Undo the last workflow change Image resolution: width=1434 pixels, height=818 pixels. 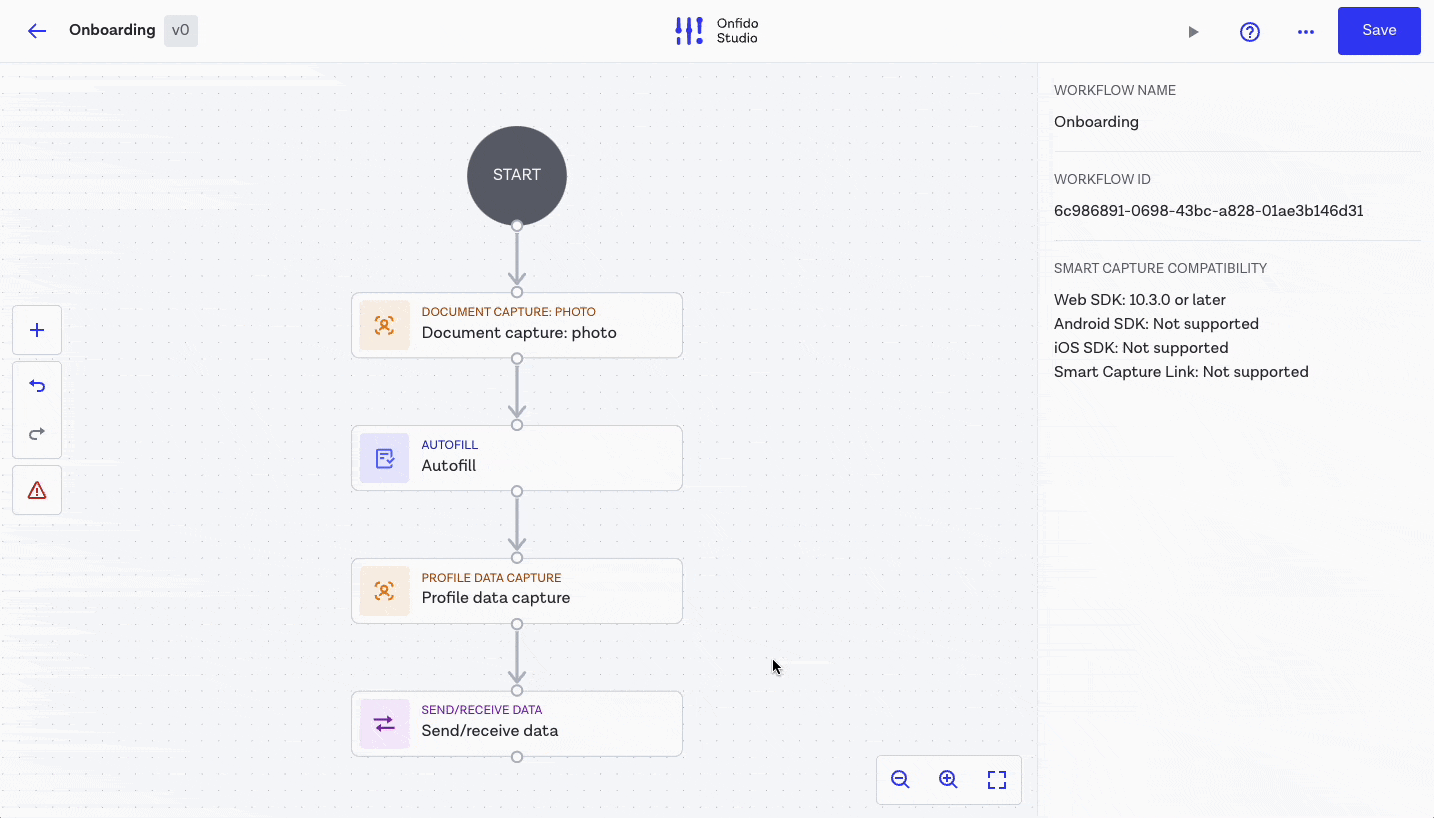(x=37, y=385)
